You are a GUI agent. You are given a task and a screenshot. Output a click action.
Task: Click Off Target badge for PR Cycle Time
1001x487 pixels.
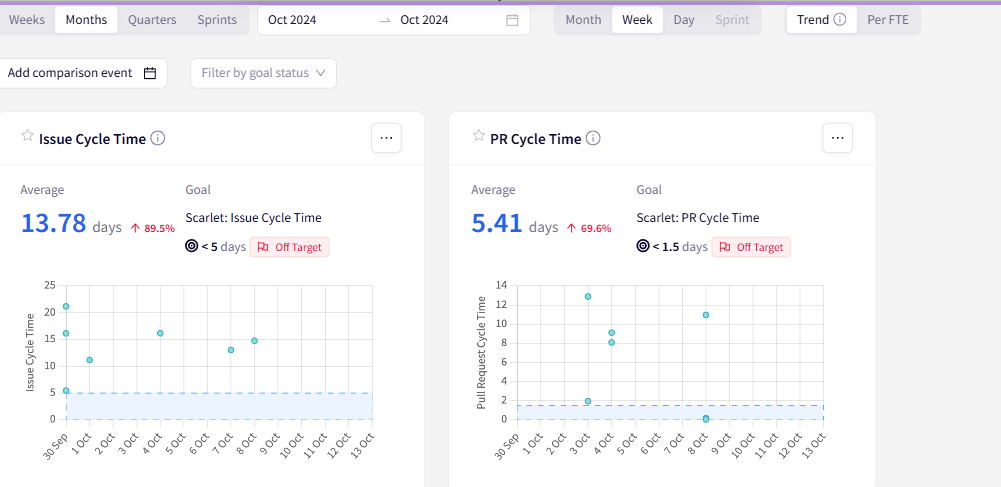[751, 247]
